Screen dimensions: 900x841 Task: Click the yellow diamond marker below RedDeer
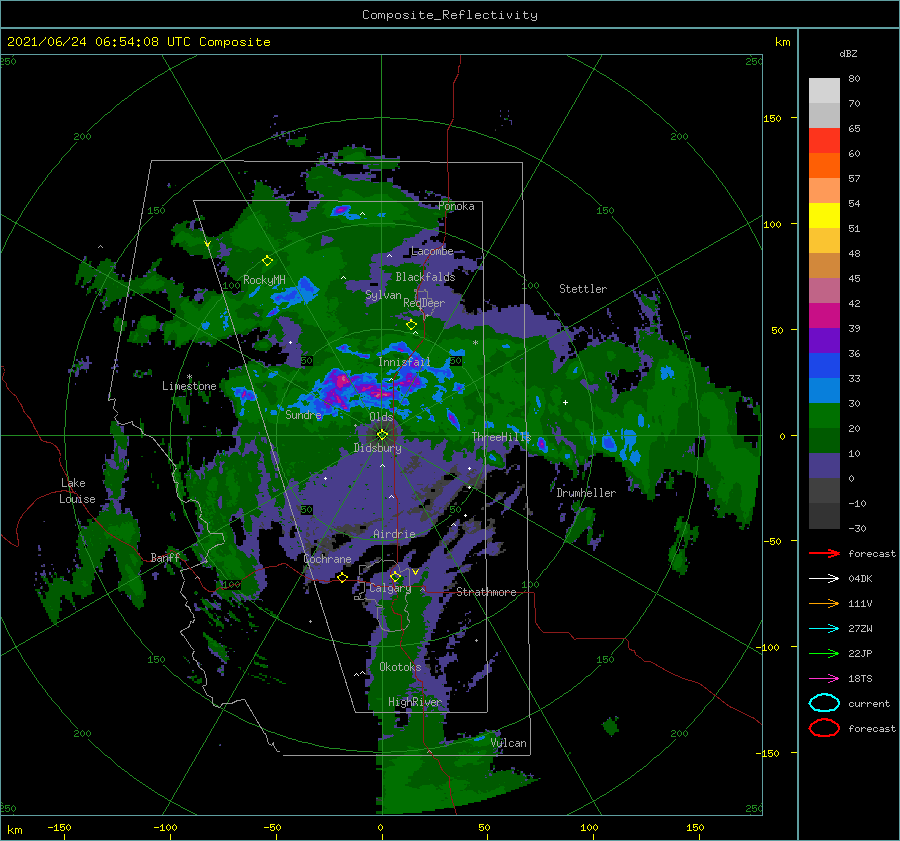click(x=412, y=325)
